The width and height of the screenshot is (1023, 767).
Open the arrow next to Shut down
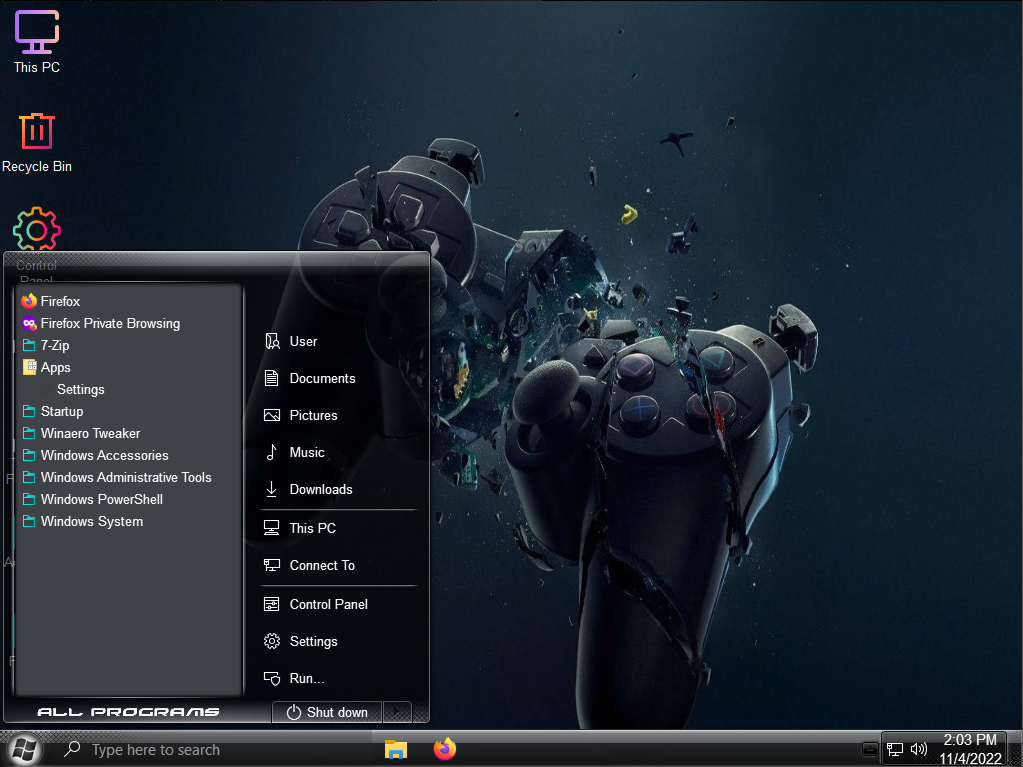pos(397,712)
